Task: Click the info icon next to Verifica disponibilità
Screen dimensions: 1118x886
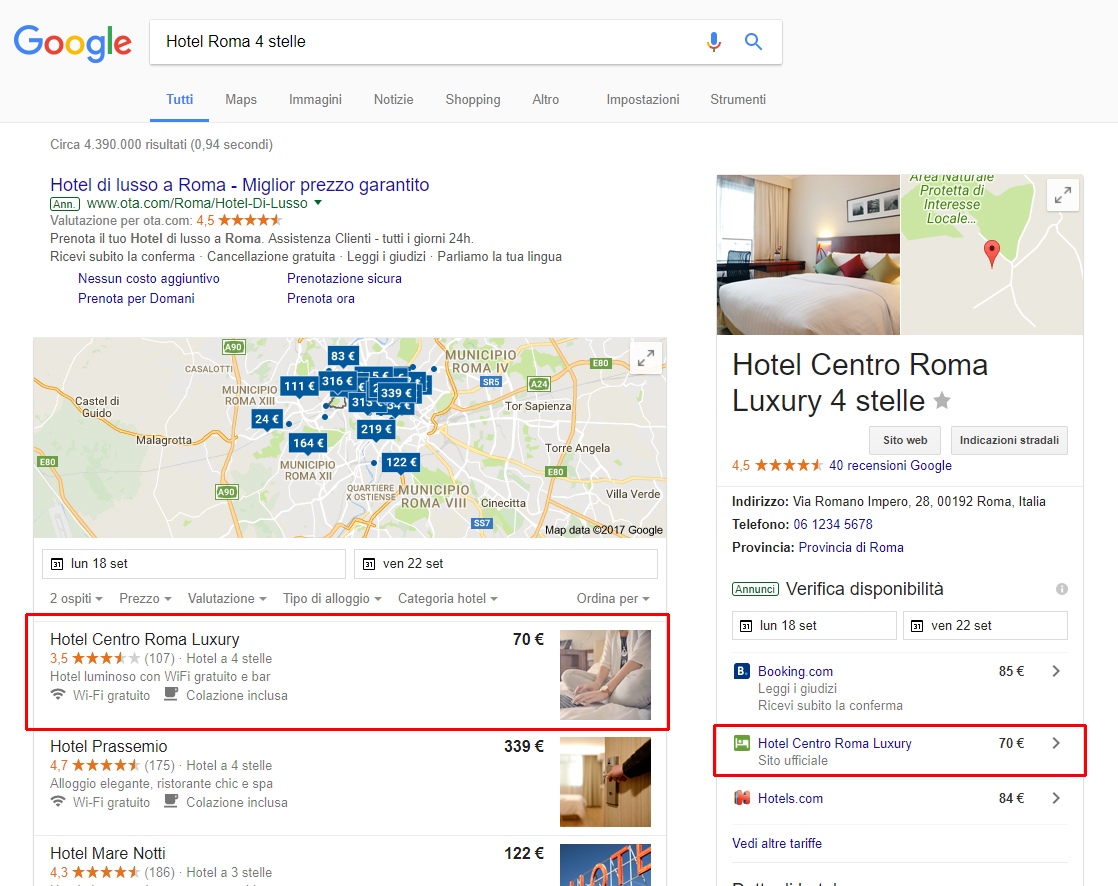Action: coord(1062,589)
